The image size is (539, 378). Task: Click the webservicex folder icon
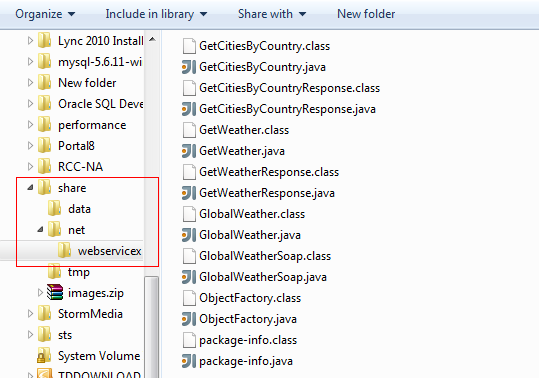tap(64, 251)
